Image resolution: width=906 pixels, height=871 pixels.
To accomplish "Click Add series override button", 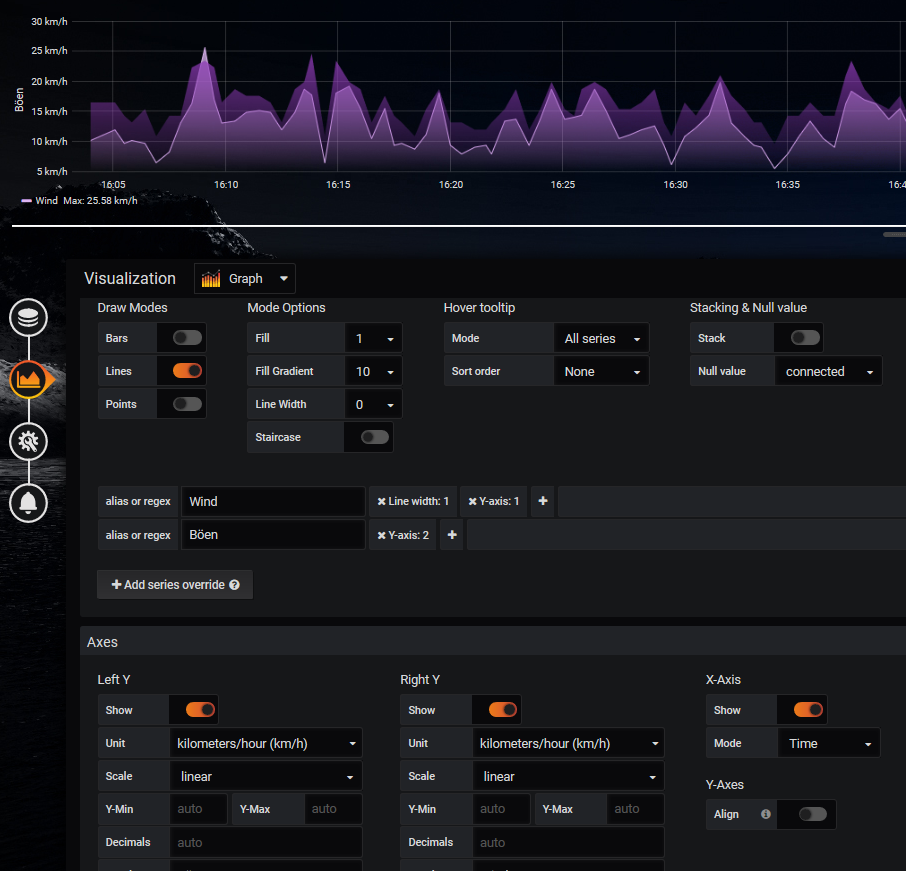I will coord(175,584).
